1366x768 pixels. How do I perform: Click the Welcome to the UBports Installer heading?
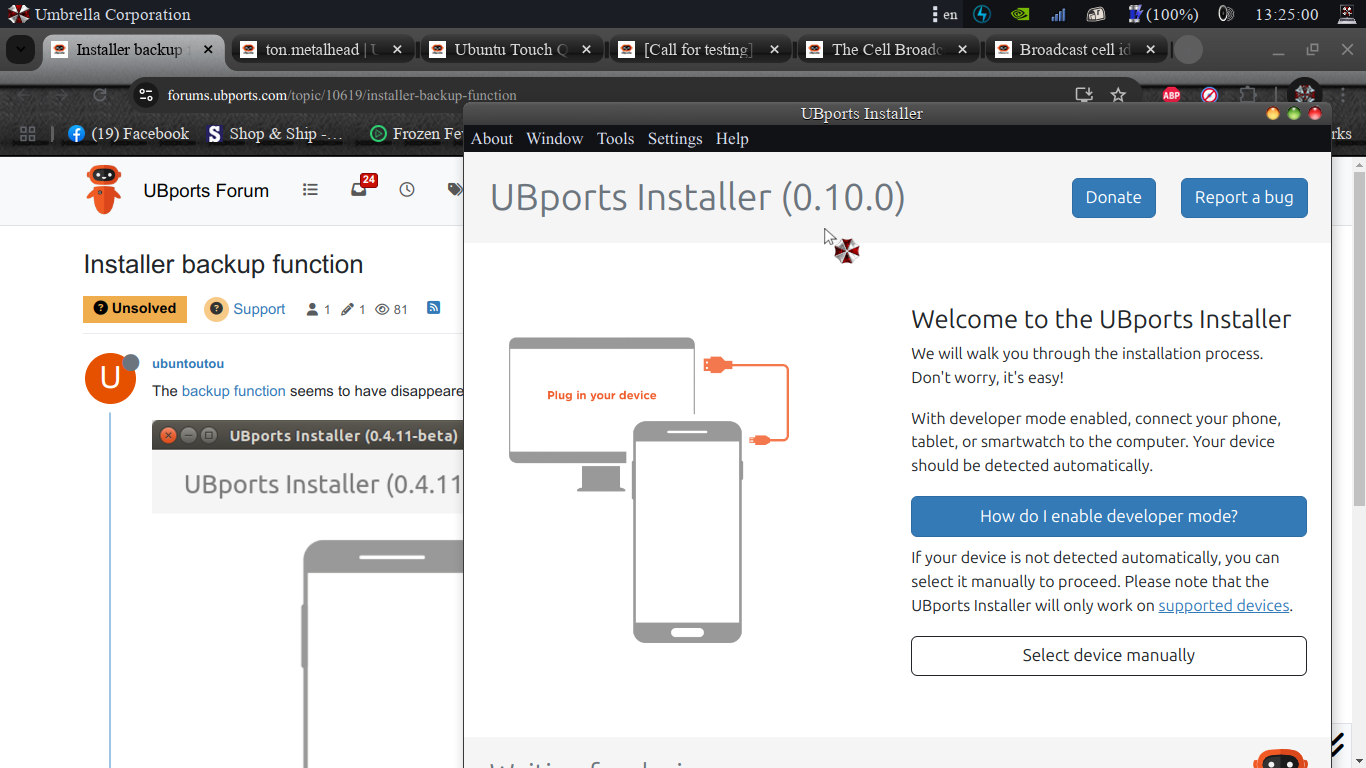[1101, 320]
